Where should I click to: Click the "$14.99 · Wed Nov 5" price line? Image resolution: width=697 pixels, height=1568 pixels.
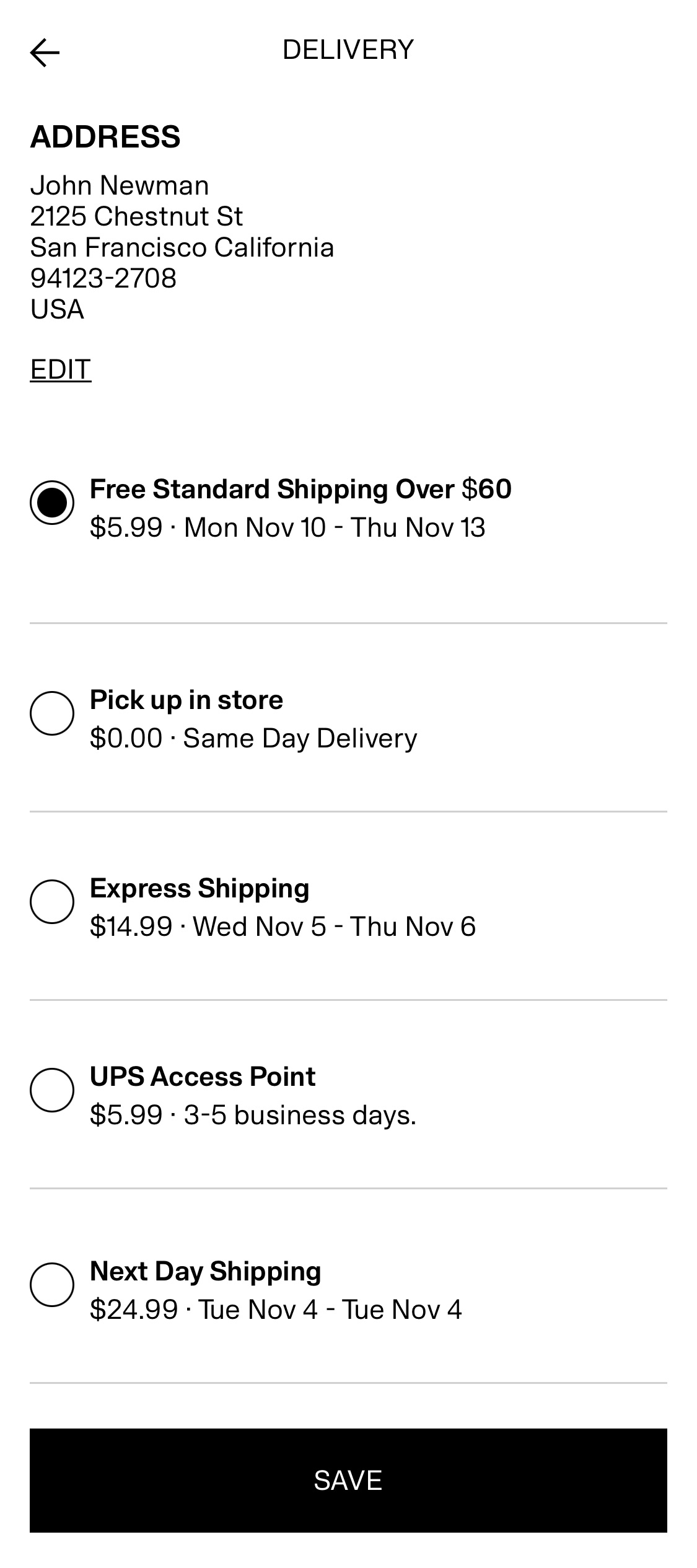pos(283,927)
